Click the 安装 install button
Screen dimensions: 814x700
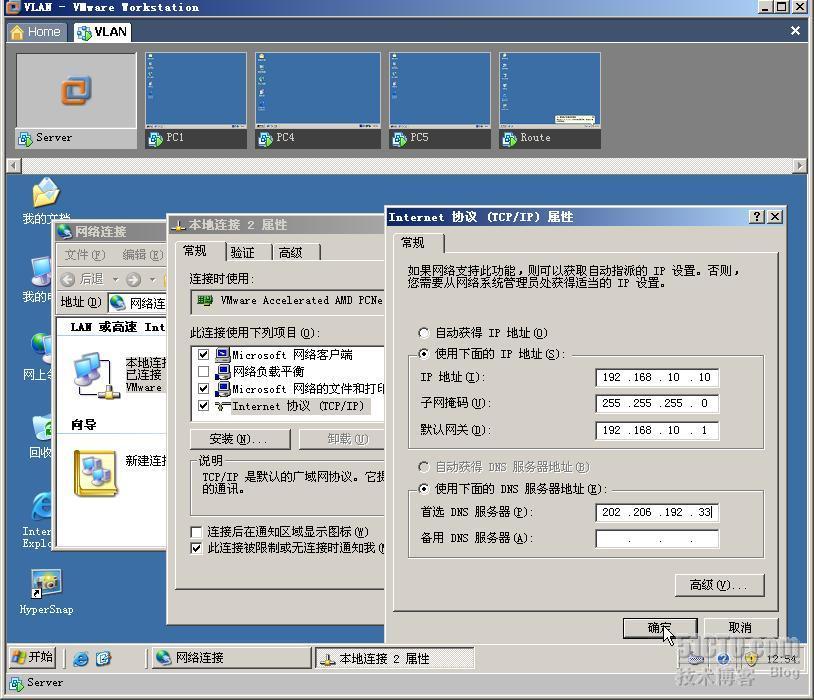(x=240, y=439)
